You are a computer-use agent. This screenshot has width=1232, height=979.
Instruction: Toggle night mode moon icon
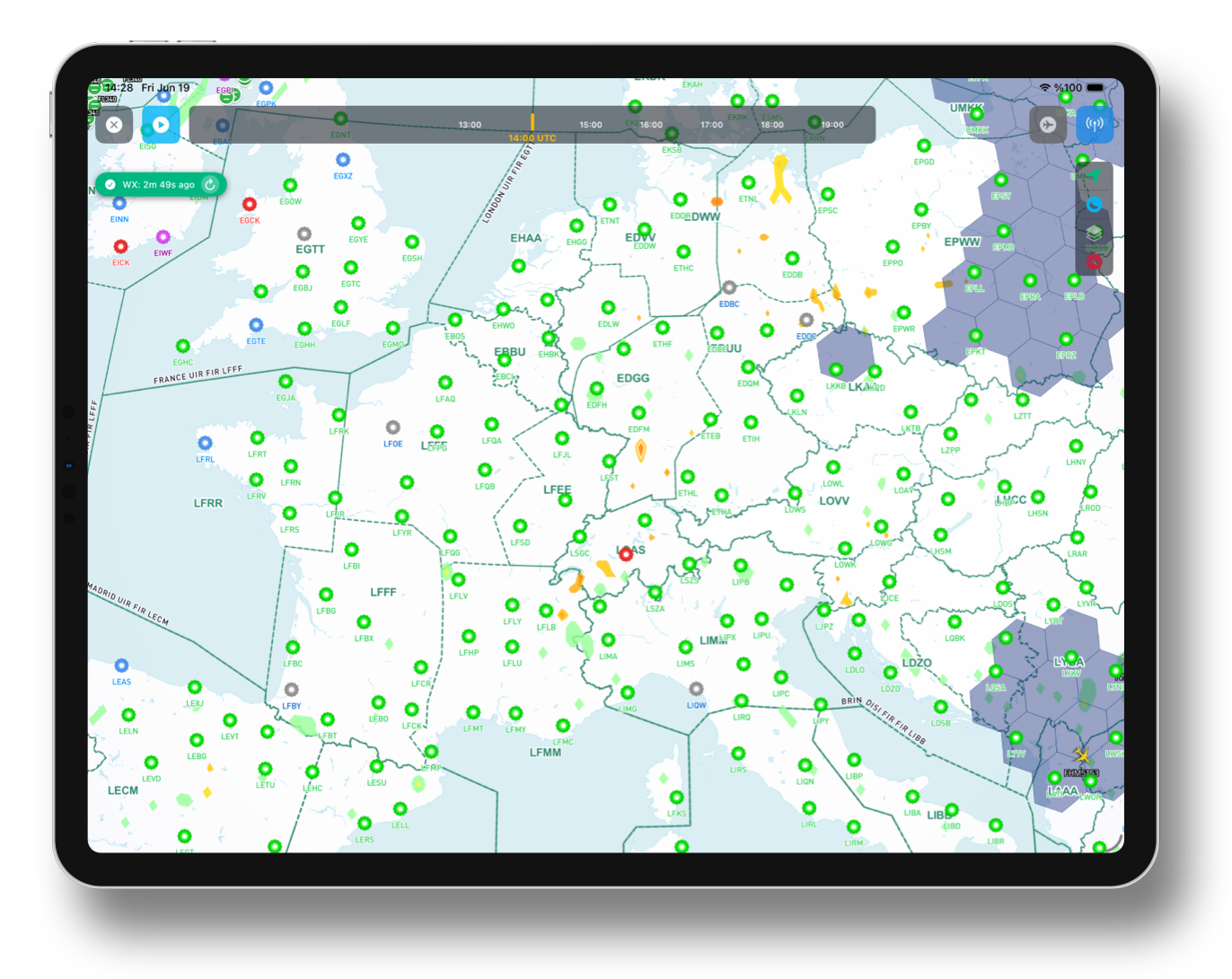[x=1095, y=205]
